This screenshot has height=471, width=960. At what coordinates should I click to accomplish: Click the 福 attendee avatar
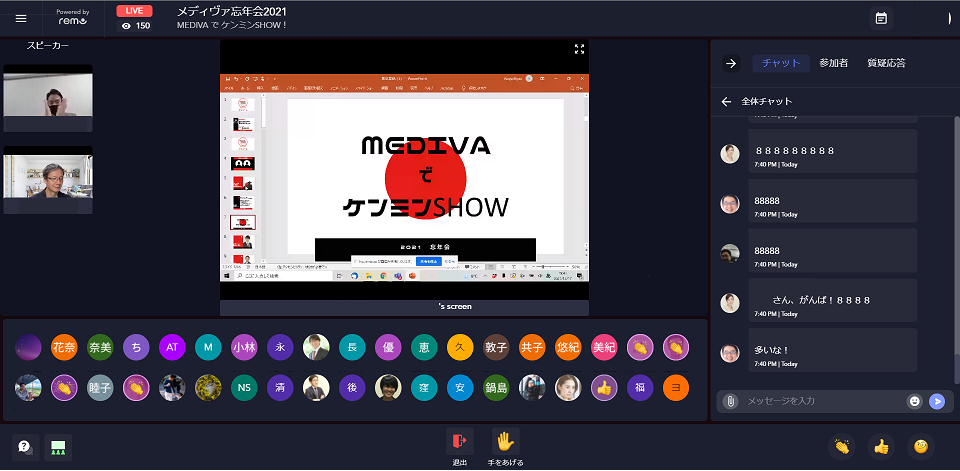pyautogui.click(x=640, y=388)
